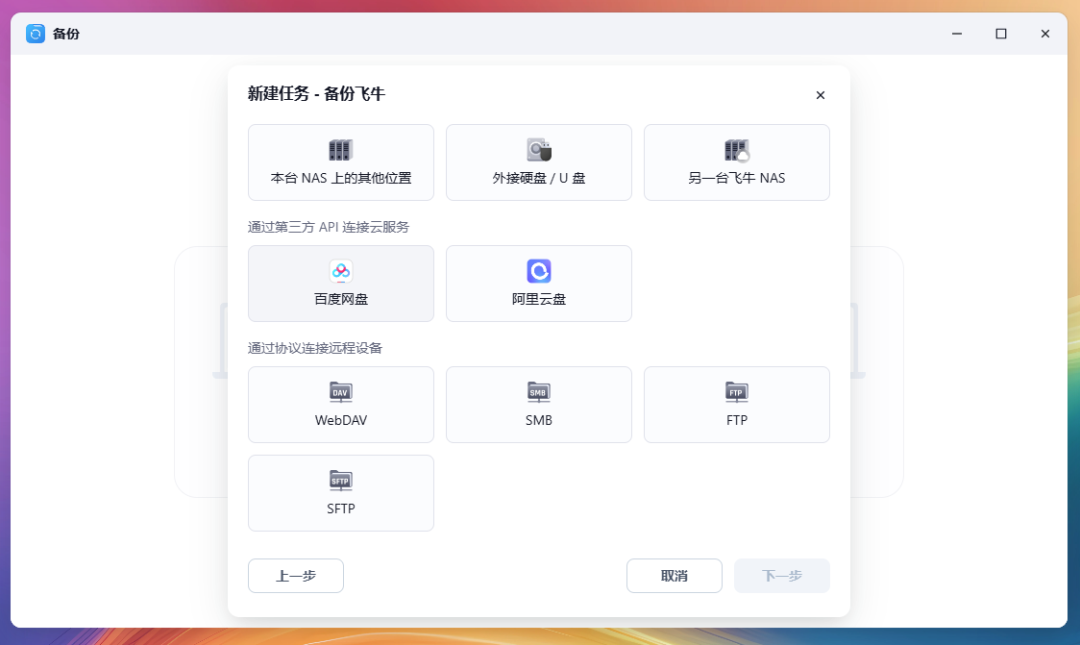Click the "通过第三方 API 连接云服务" section label
1080x645 pixels.
329,227
